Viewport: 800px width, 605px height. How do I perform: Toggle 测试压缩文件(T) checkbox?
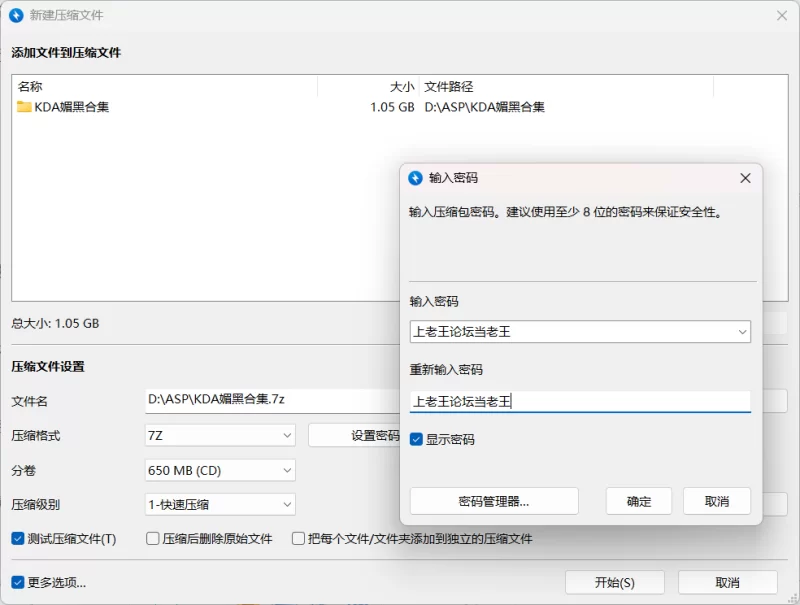point(18,539)
